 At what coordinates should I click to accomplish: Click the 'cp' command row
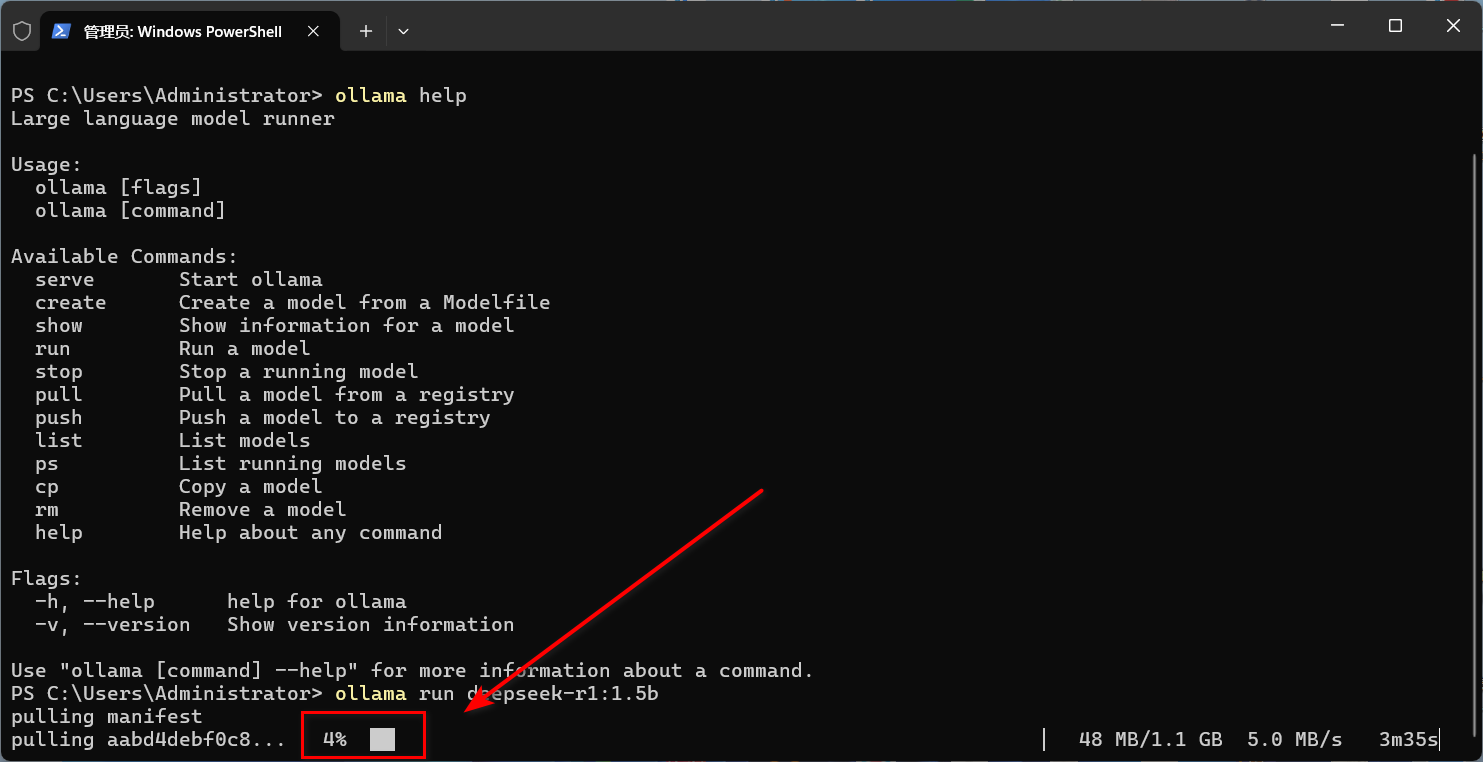point(179,487)
